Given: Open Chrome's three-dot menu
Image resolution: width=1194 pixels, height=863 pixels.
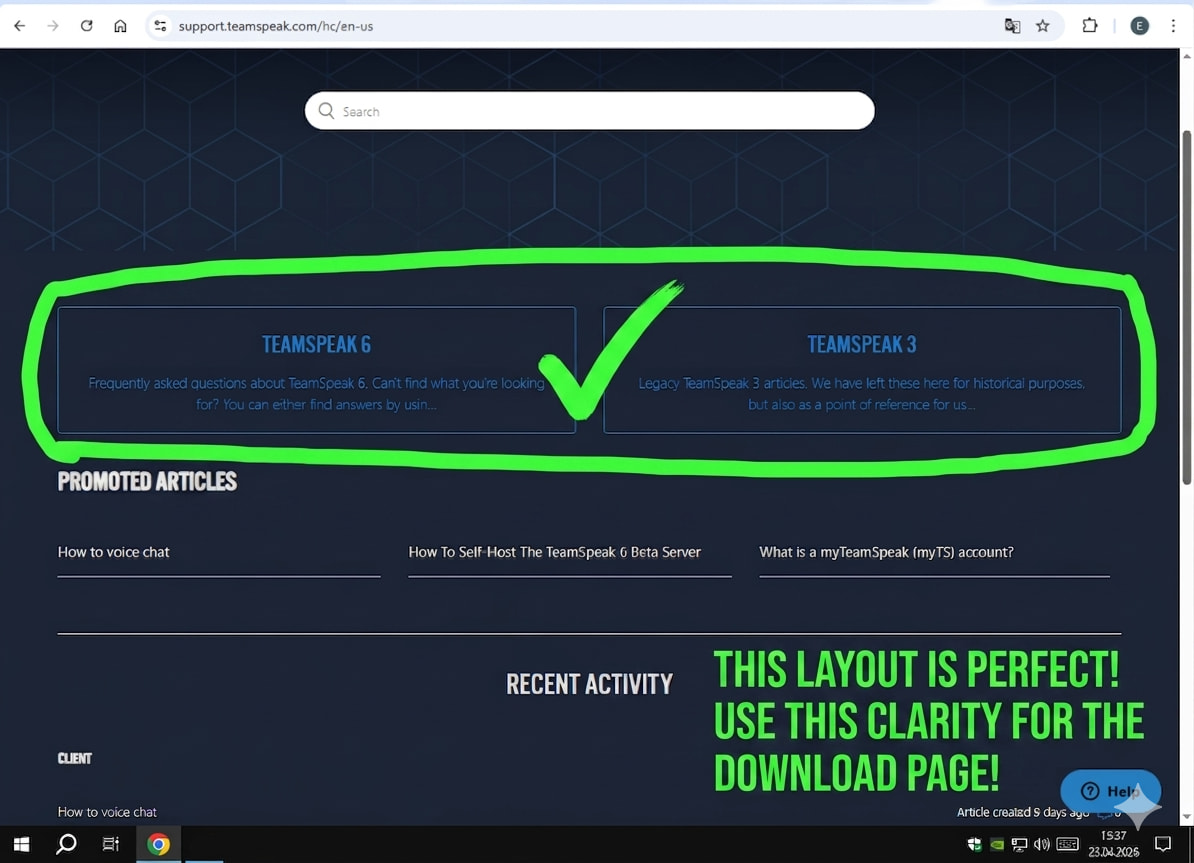Looking at the screenshot, I should click(x=1173, y=26).
